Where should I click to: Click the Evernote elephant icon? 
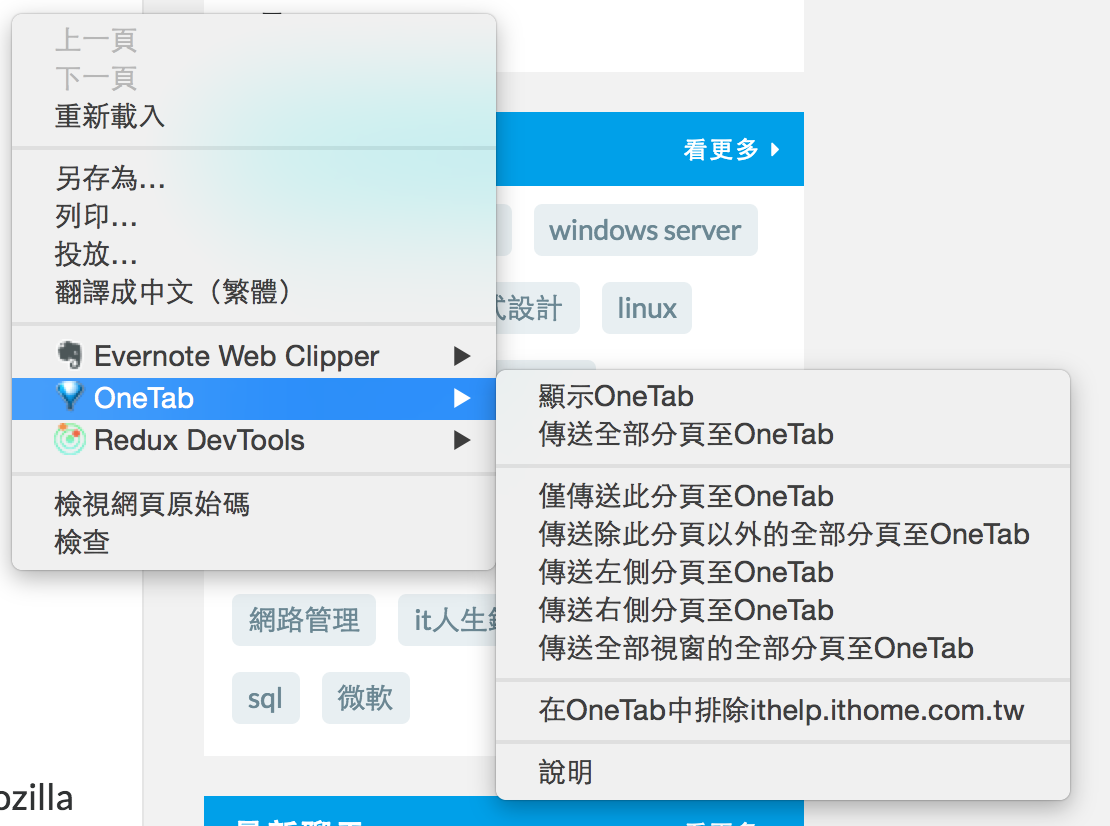point(69,355)
